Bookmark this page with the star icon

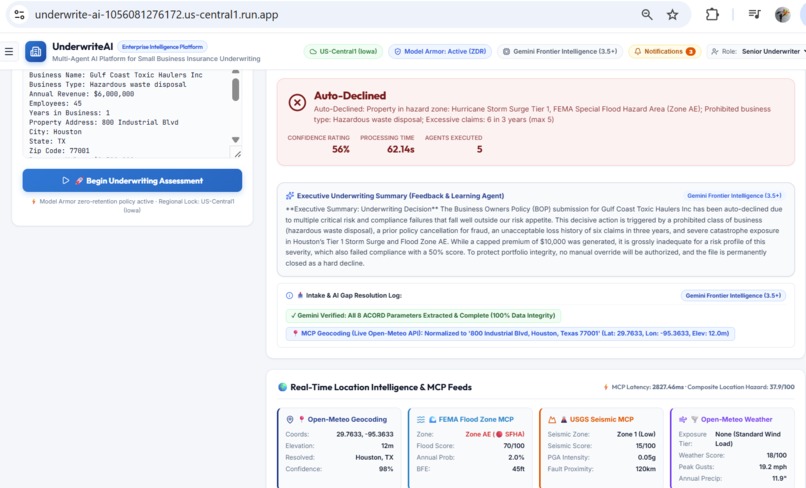pyautogui.click(x=672, y=14)
